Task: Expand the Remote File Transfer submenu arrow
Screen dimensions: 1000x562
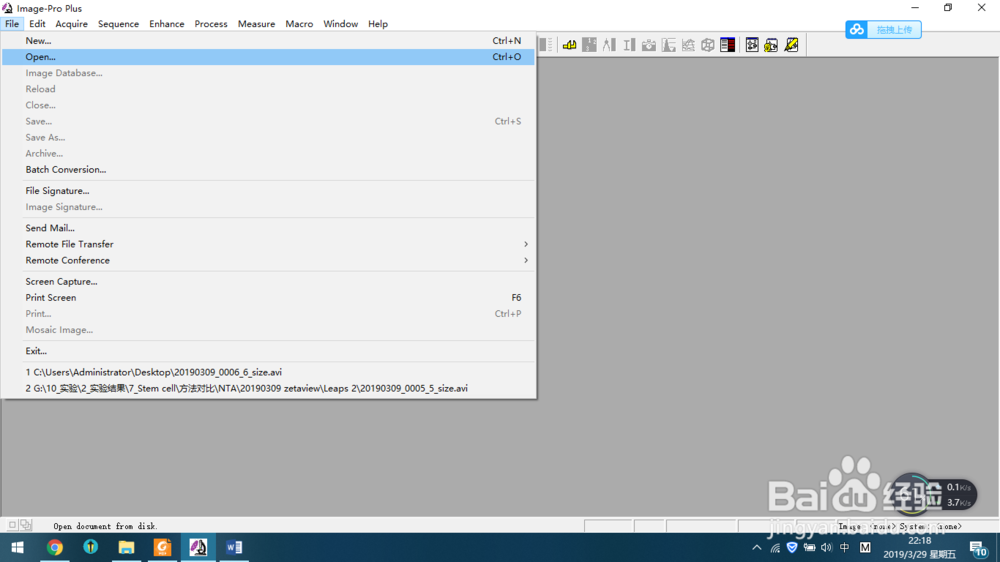Action: tap(526, 244)
